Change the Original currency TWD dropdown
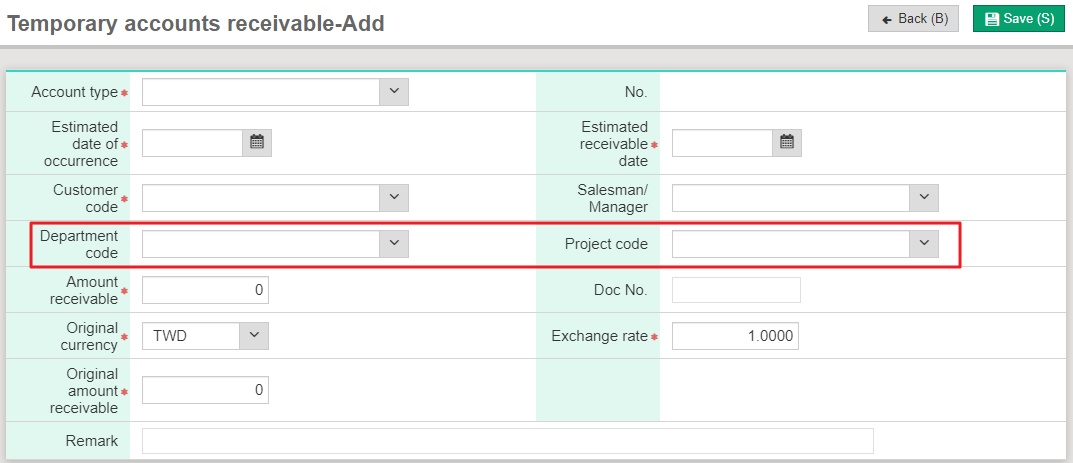The width and height of the screenshot is (1073, 463). [254, 336]
